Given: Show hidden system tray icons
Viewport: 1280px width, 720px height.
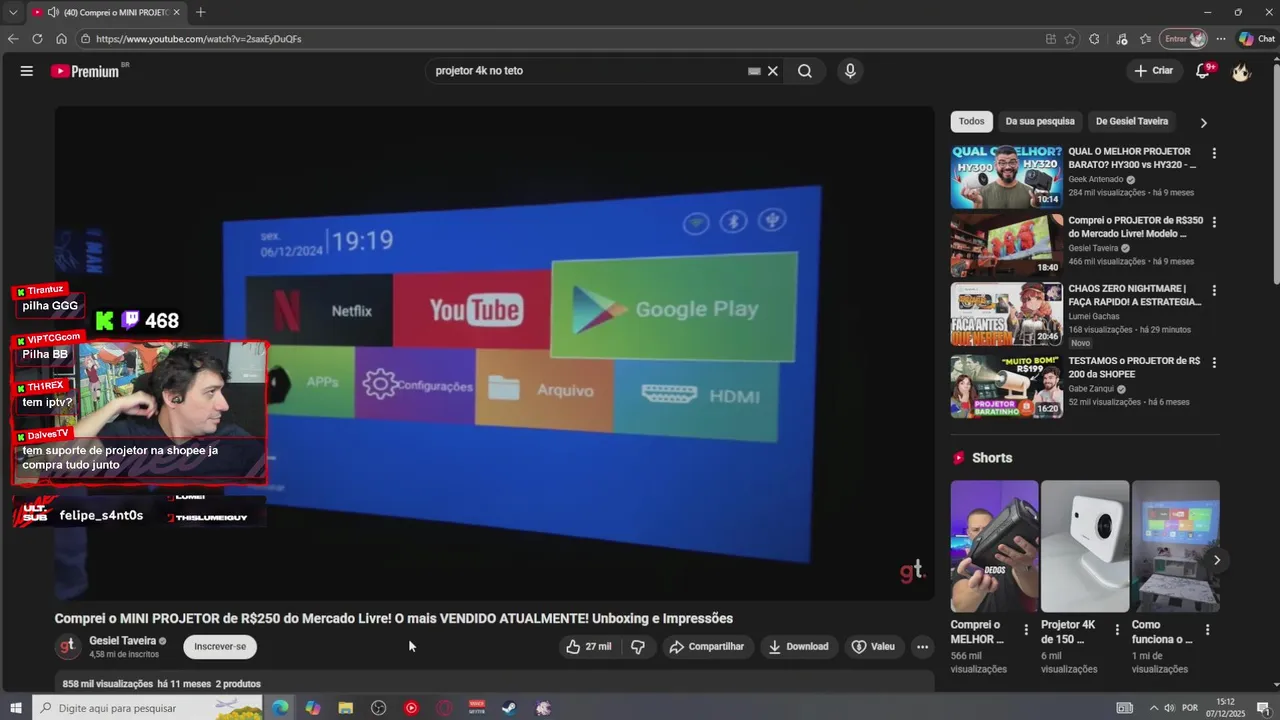Looking at the screenshot, I should (1153, 708).
